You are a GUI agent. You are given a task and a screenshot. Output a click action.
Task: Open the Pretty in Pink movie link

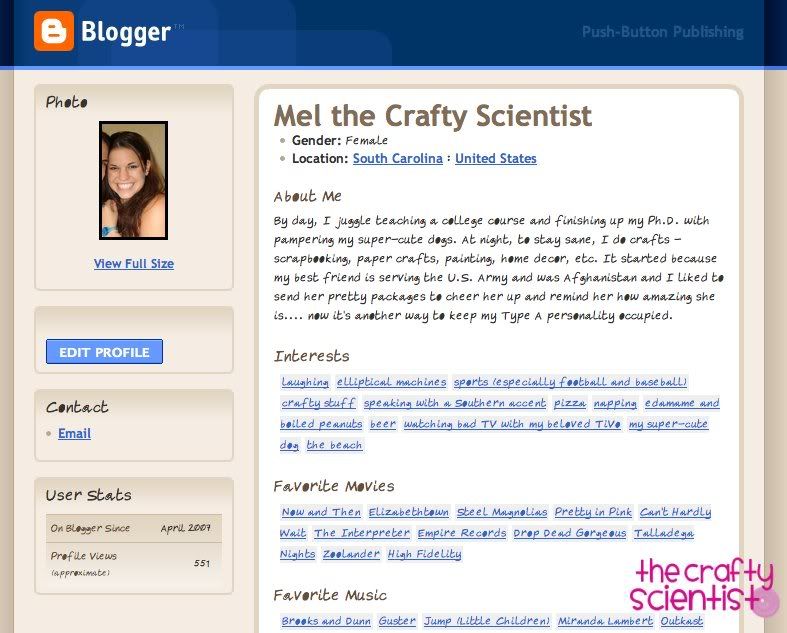594,512
